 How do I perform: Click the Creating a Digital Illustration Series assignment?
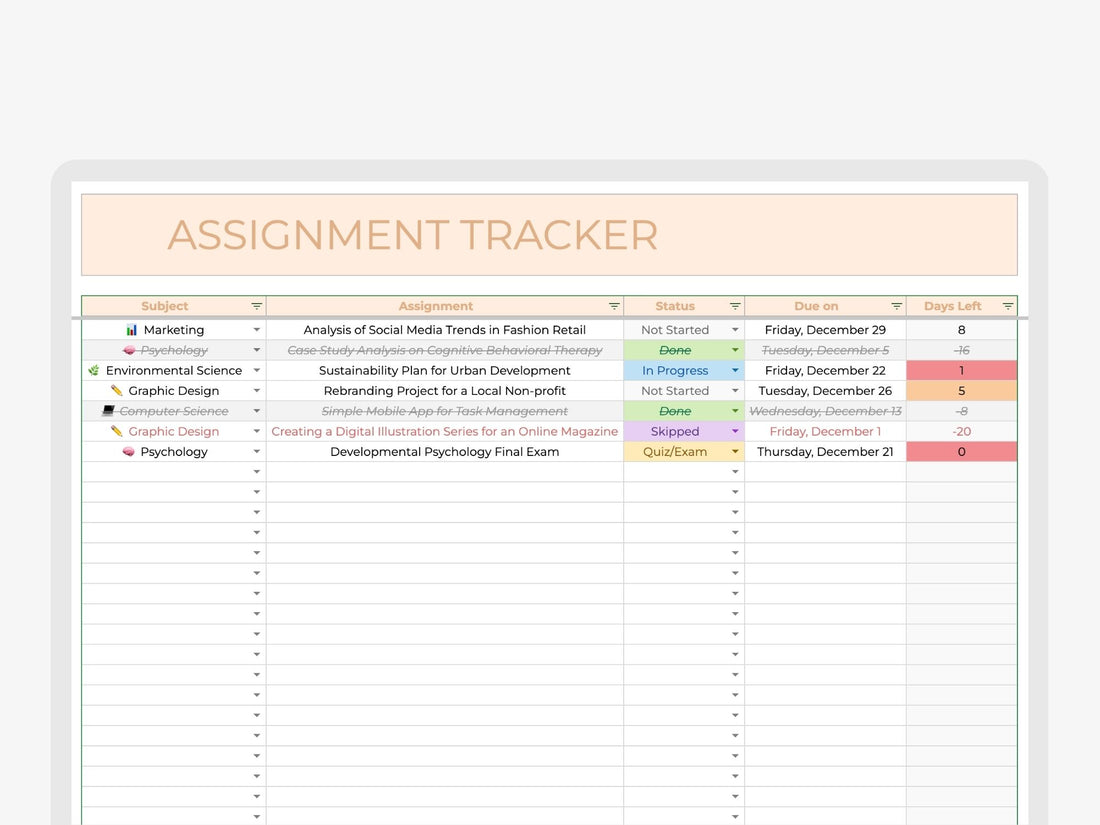[444, 431]
